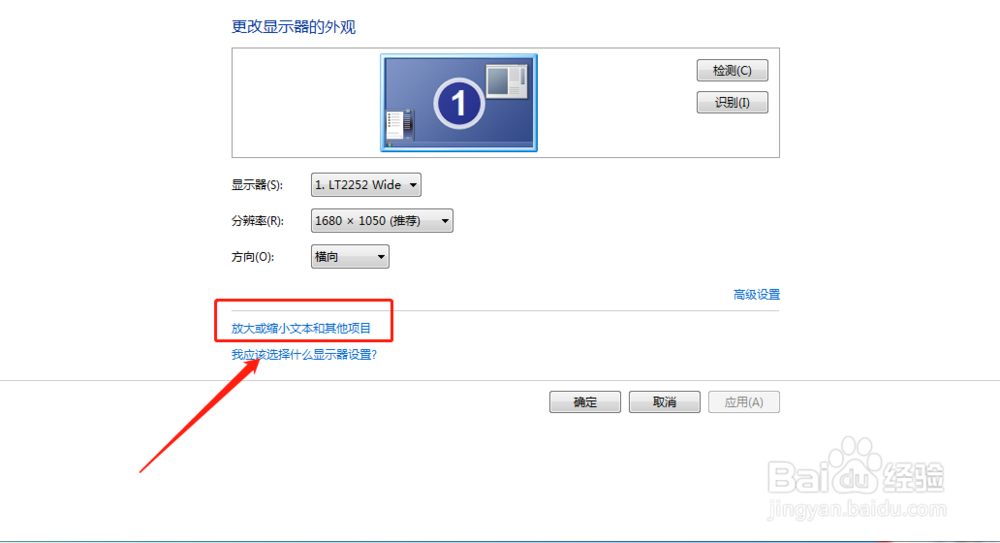
Task: Open the 分辨率 resolution dropdown
Action: 382,221
